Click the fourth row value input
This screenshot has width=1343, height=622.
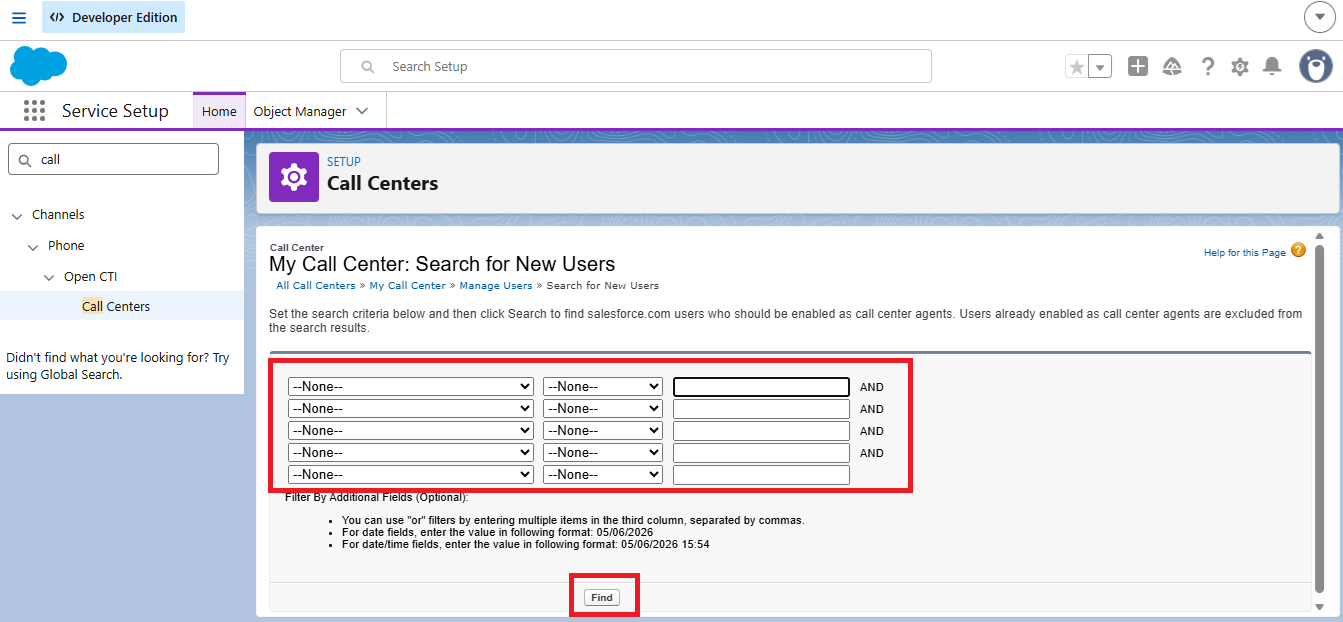[x=761, y=453]
